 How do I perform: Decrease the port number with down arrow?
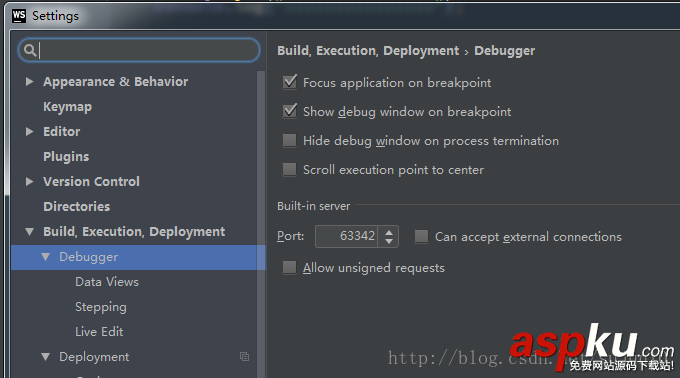click(389, 241)
